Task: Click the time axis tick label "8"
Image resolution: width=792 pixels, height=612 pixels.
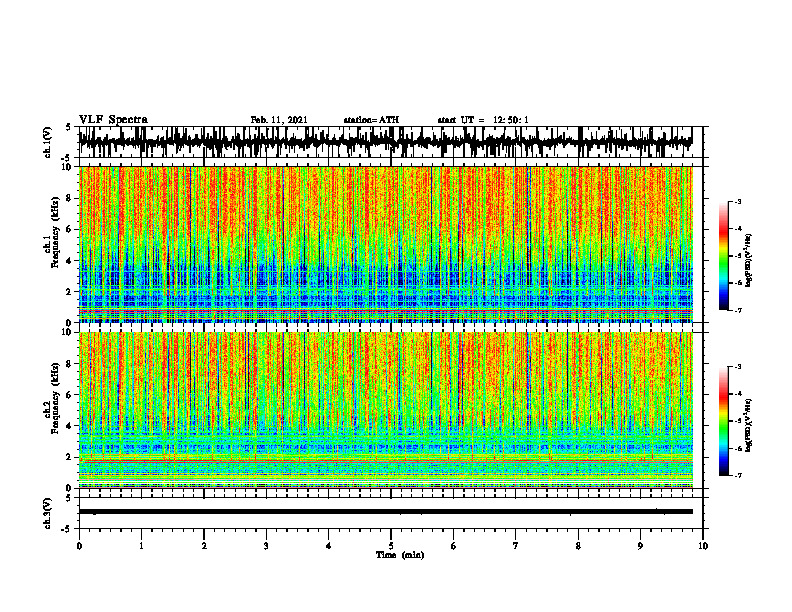Action: click(x=578, y=546)
